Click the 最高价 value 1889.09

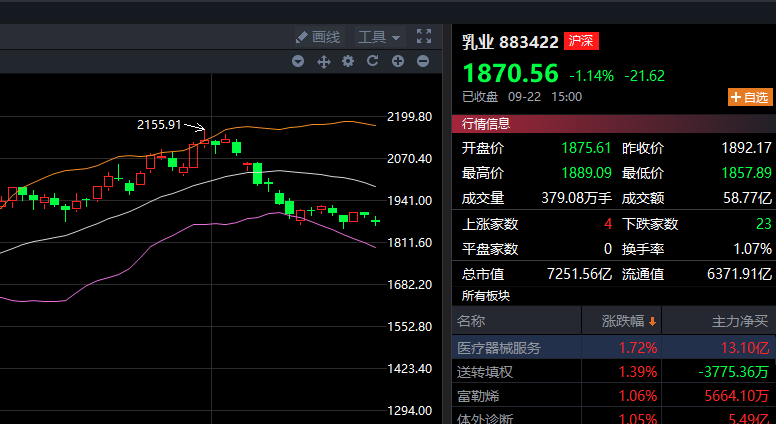click(x=586, y=173)
